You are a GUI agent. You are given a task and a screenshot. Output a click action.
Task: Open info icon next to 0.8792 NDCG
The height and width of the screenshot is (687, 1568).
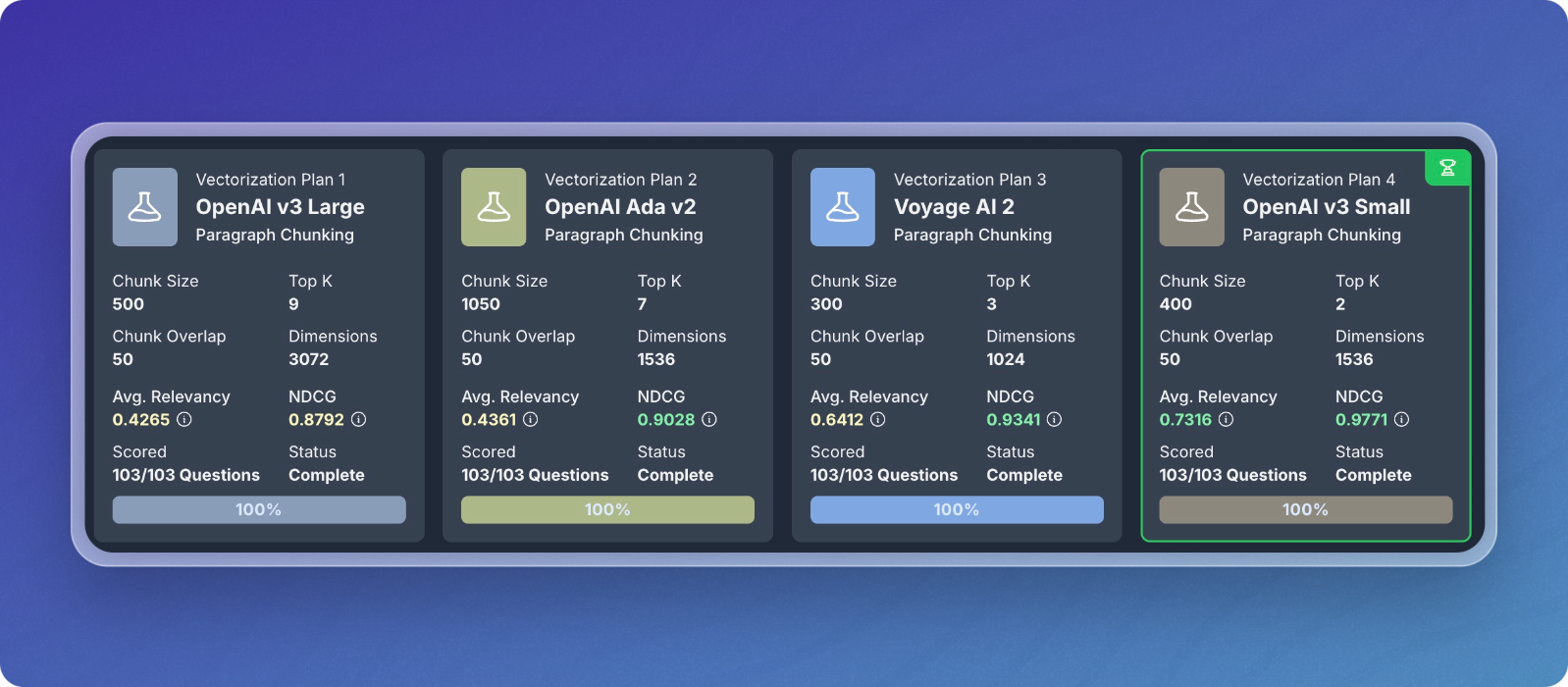(x=359, y=419)
